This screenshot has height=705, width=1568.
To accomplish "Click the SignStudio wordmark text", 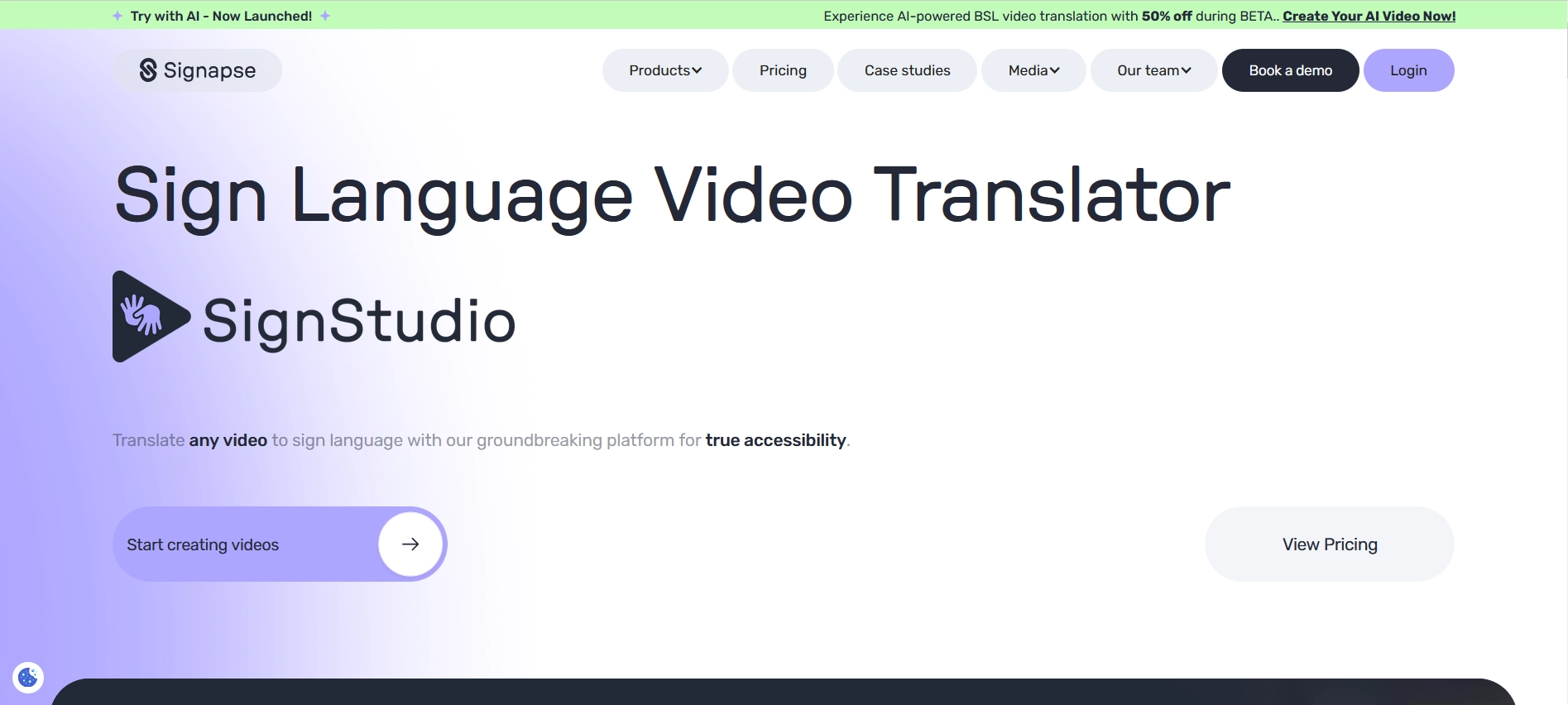I will [359, 321].
